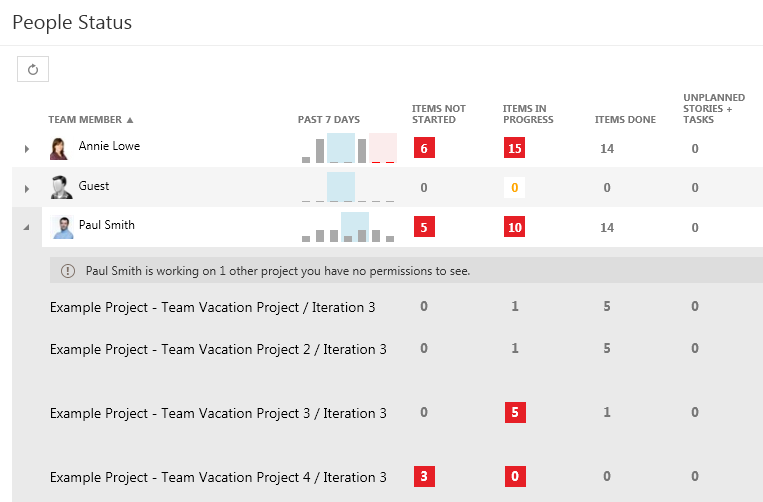The height and width of the screenshot is (502, 763).
Task: Click the refresh icon button
Action: click(x=33, y=69)
